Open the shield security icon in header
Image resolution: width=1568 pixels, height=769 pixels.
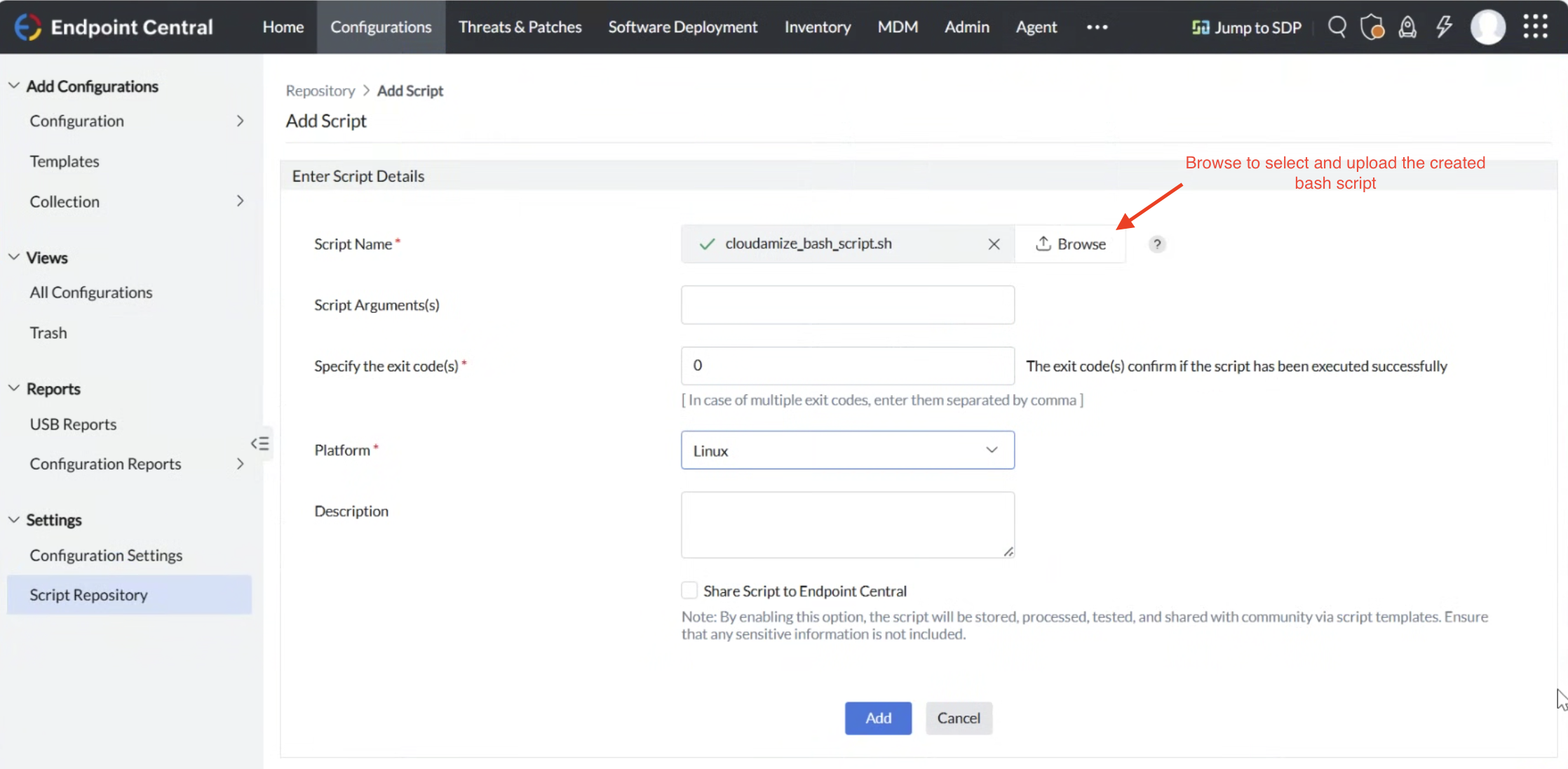(x=1372, y=27)
